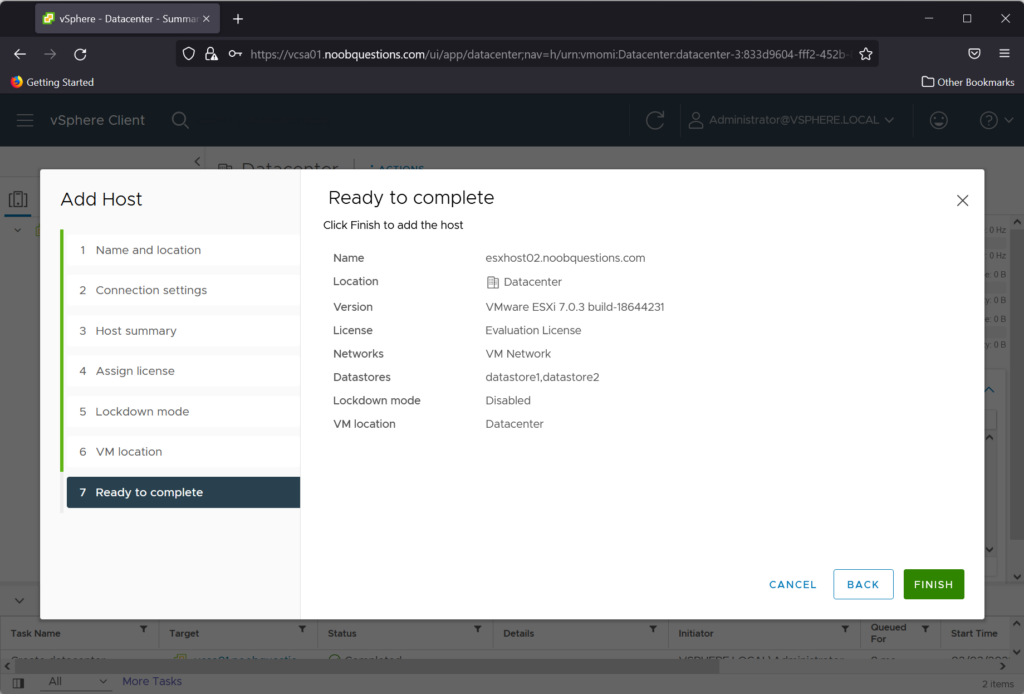Close the Add Host dialog

(963, 200)
